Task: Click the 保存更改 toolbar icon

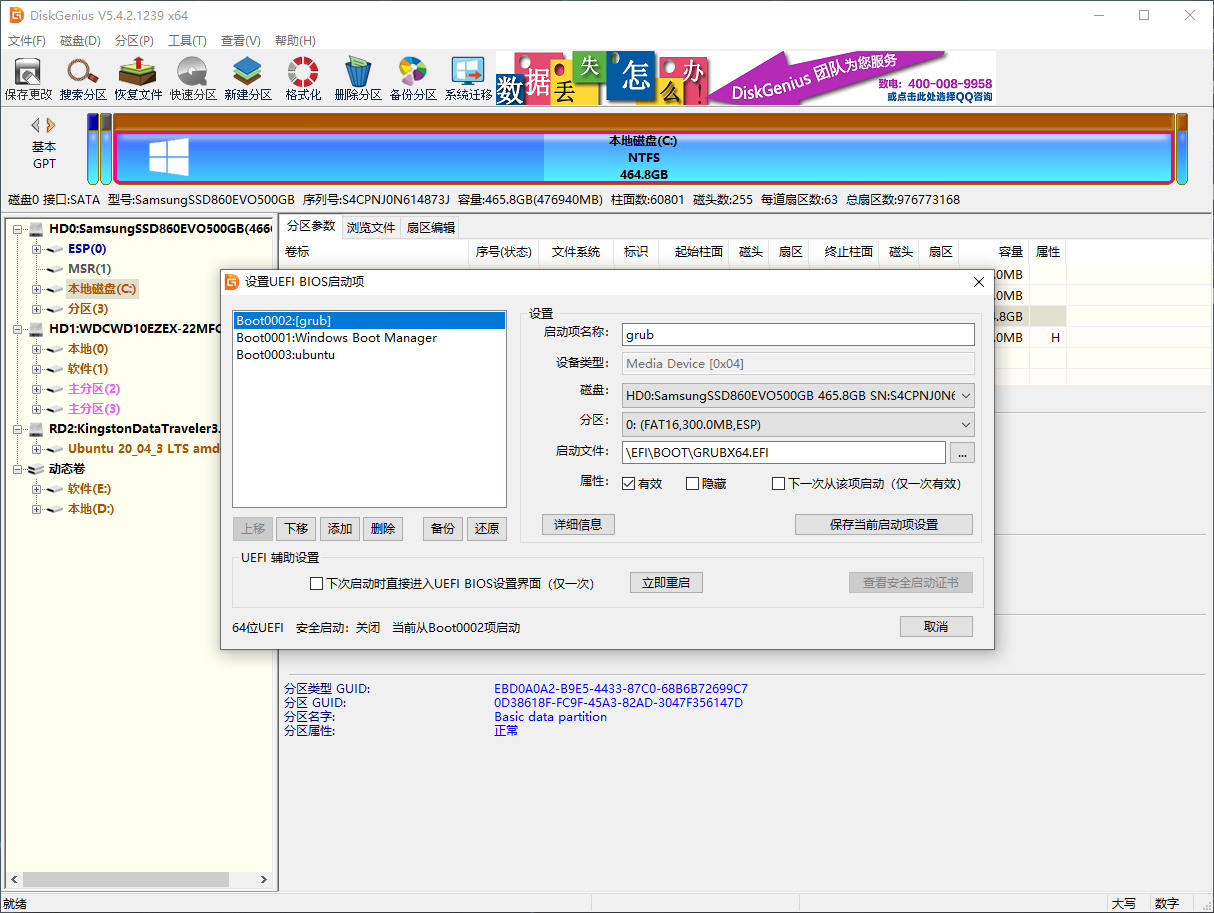Action: point(28,79)
